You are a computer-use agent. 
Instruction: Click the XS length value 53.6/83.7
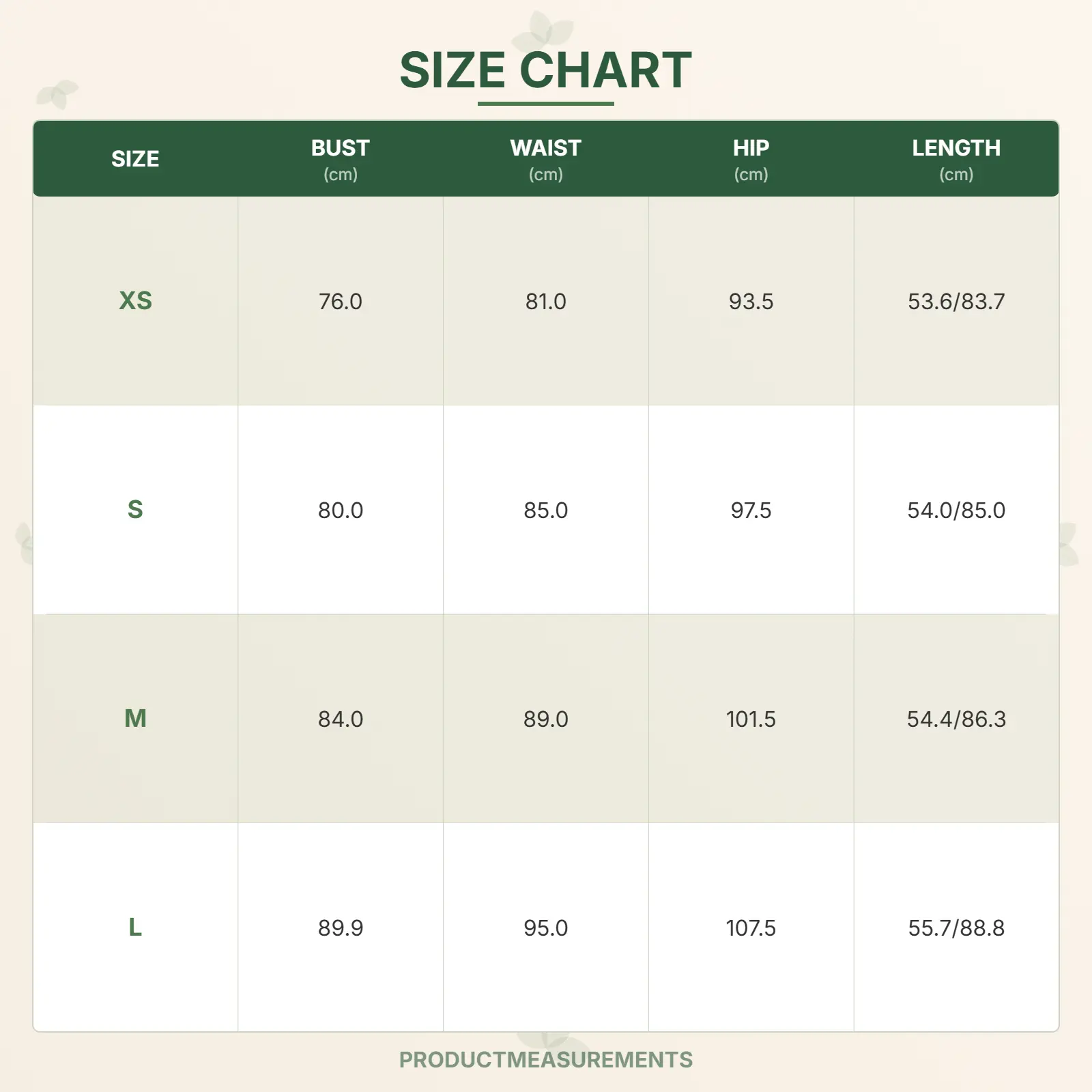tap(955, 301)
